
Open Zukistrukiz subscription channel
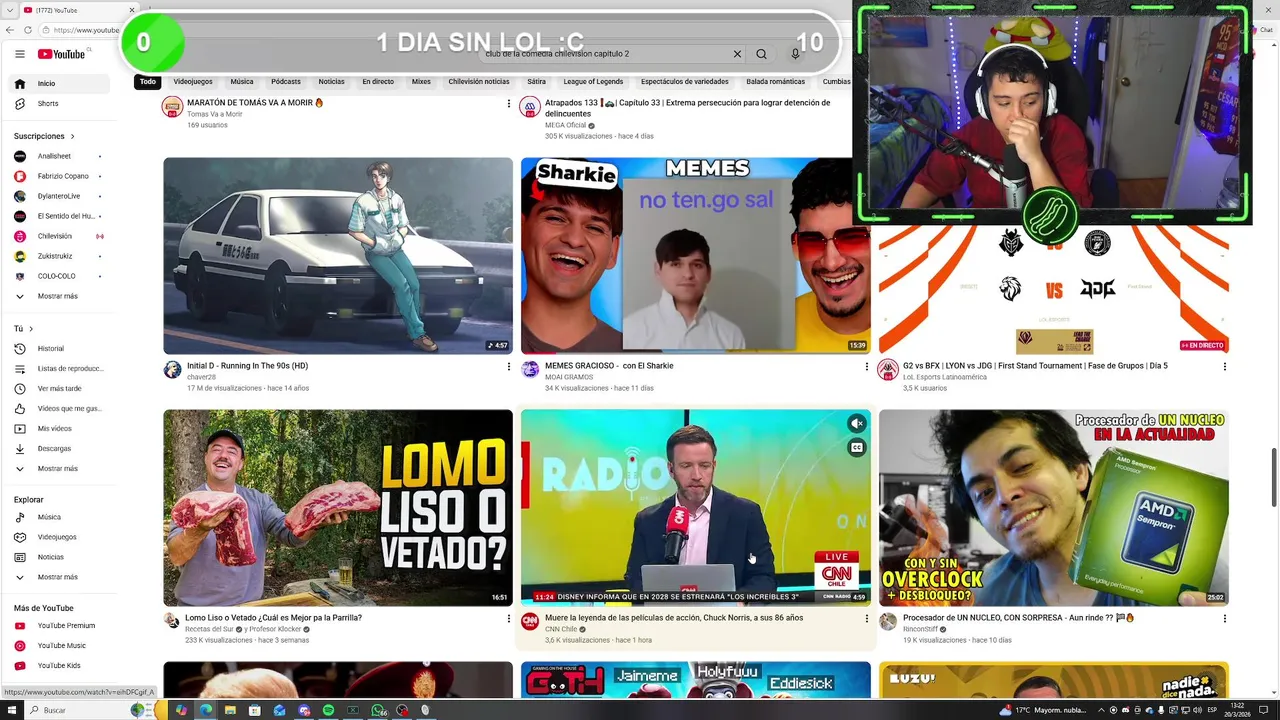point(58,257)
